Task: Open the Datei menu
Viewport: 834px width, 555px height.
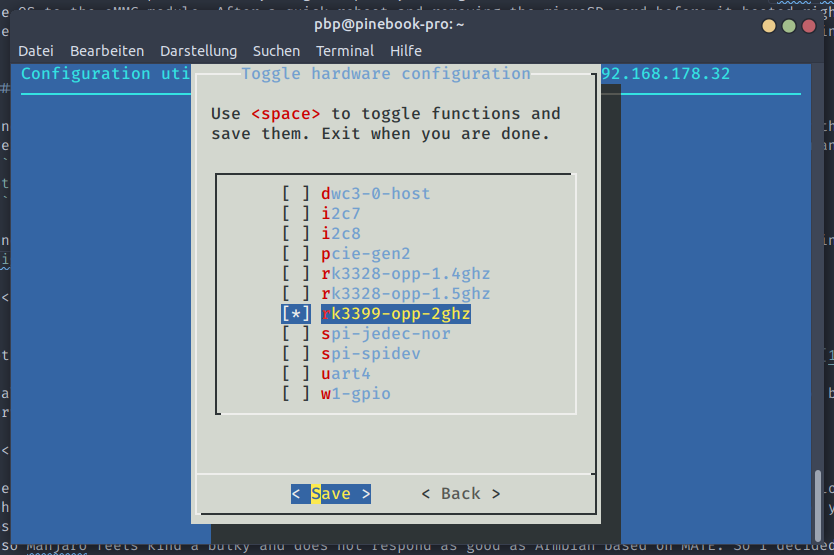Action: click(x=36, y=51)
